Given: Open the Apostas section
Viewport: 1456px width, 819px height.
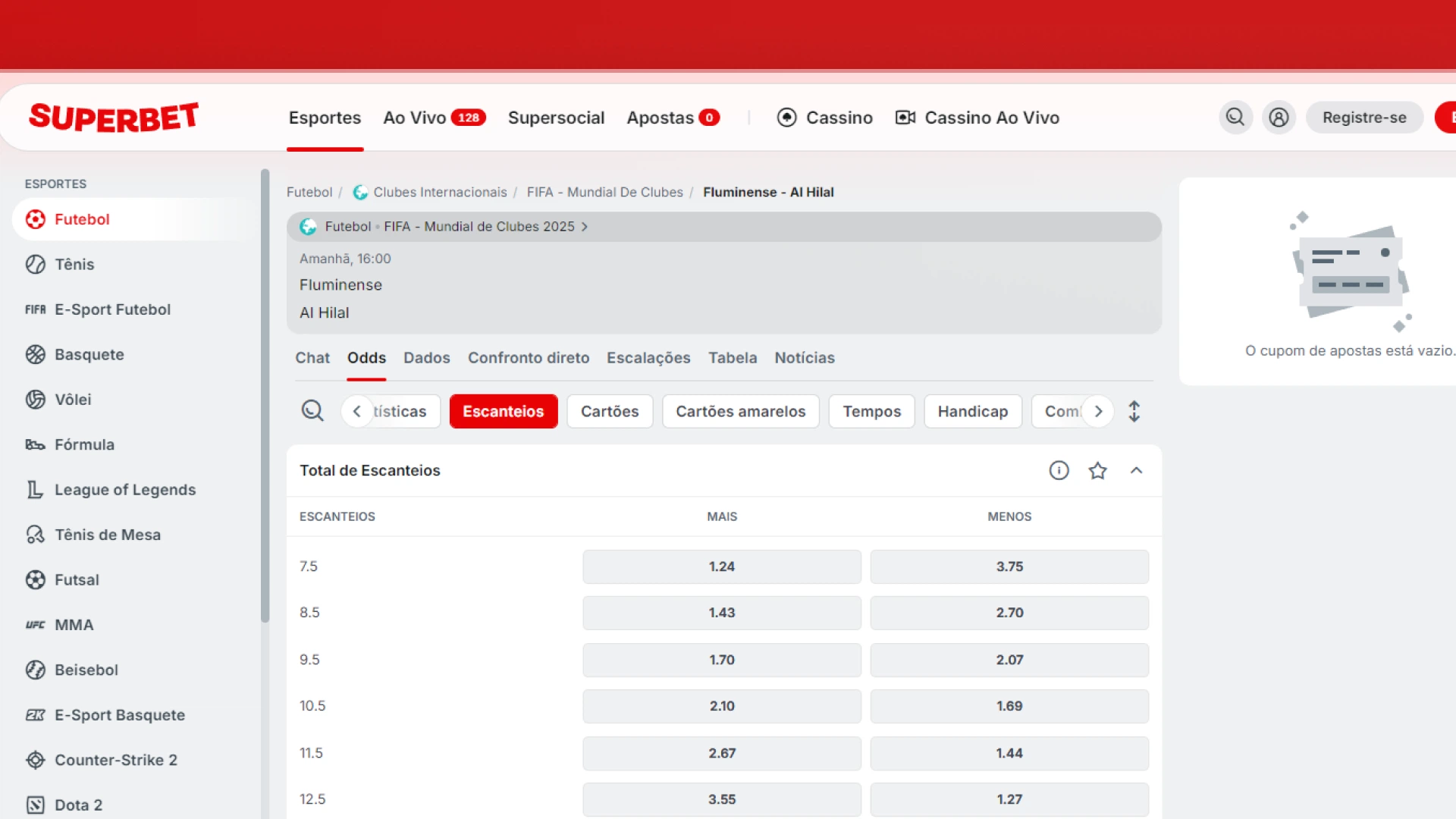Looking at the screenshot, I should coord(673,118).
